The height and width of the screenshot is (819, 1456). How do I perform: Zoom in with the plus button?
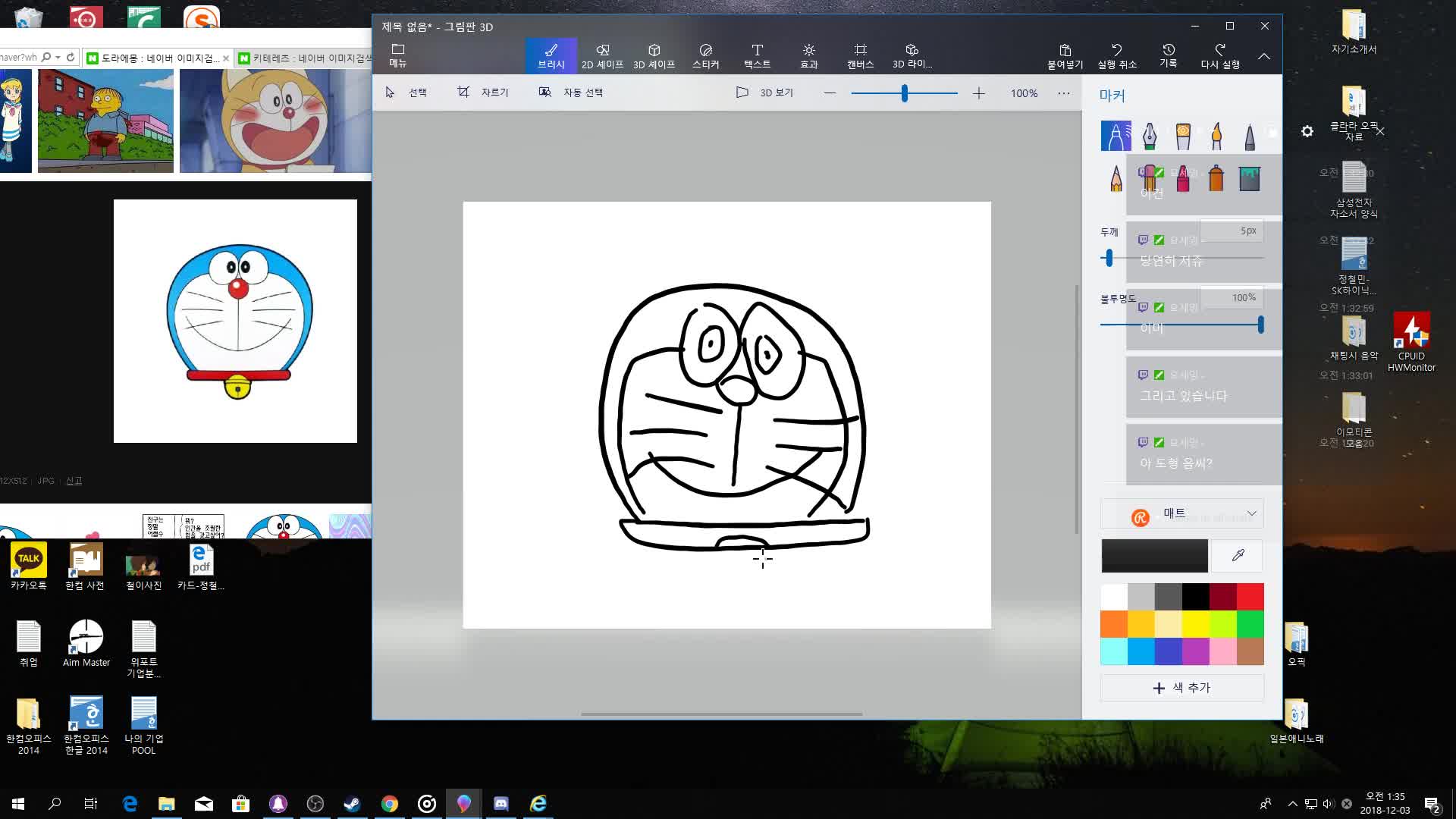tap(979, 93)
